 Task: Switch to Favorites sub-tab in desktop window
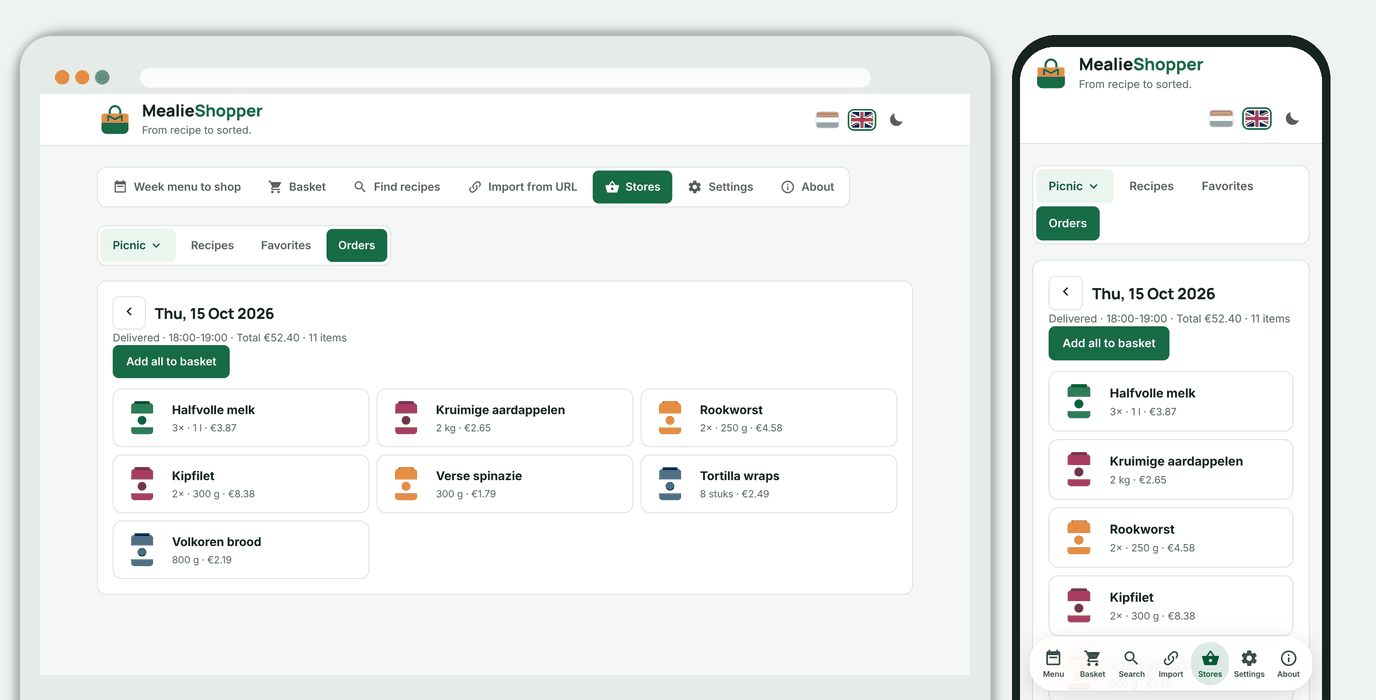286,245
